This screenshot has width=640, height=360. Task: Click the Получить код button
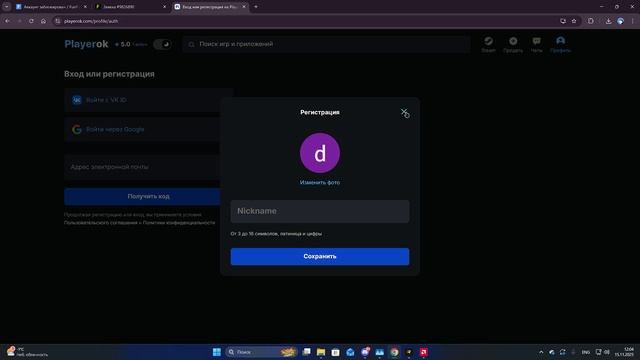coord(148,196)
